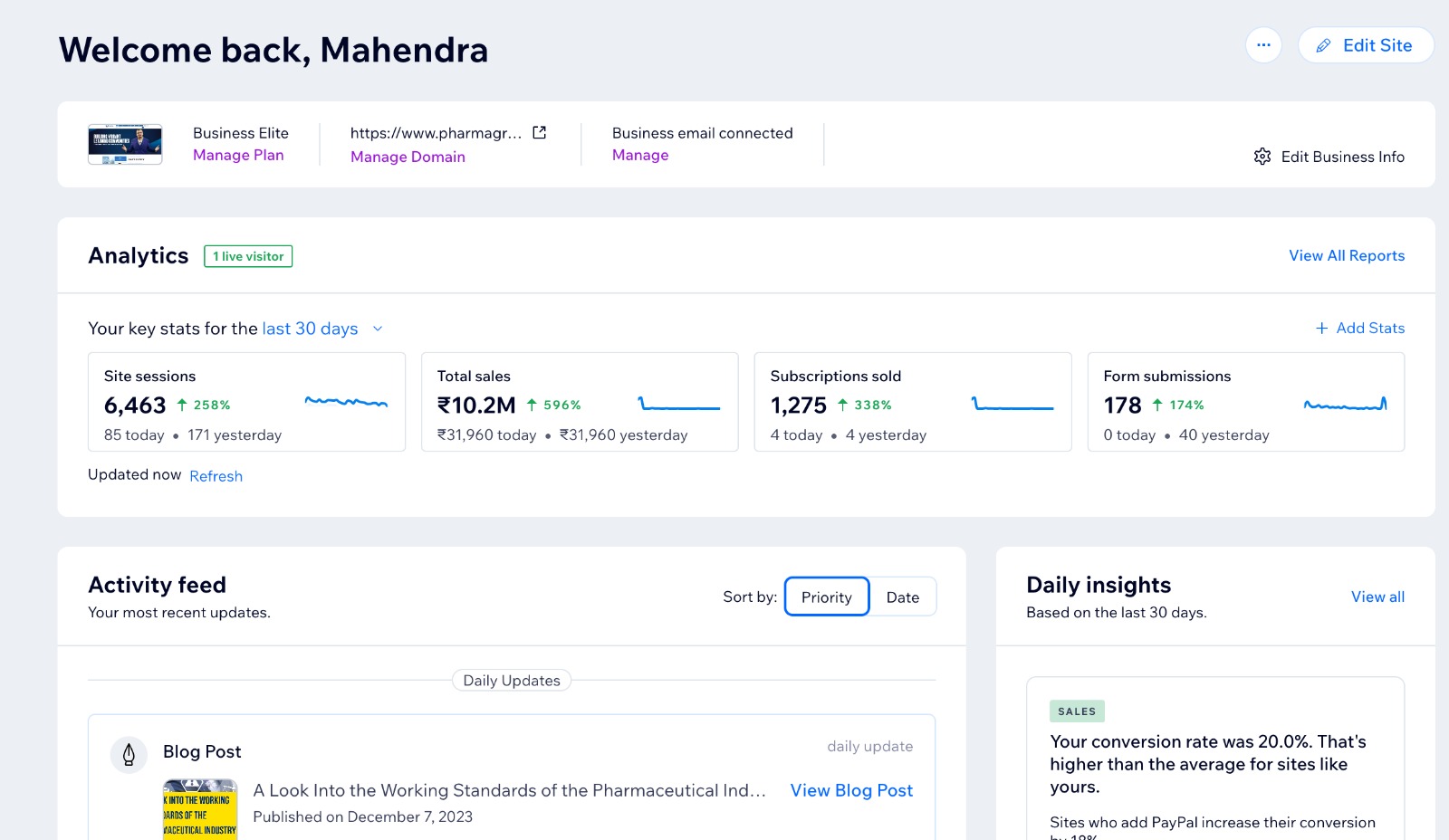1449x840 pixels.
Task: Sort activity feed by Date
Action: tap(902, 597)
